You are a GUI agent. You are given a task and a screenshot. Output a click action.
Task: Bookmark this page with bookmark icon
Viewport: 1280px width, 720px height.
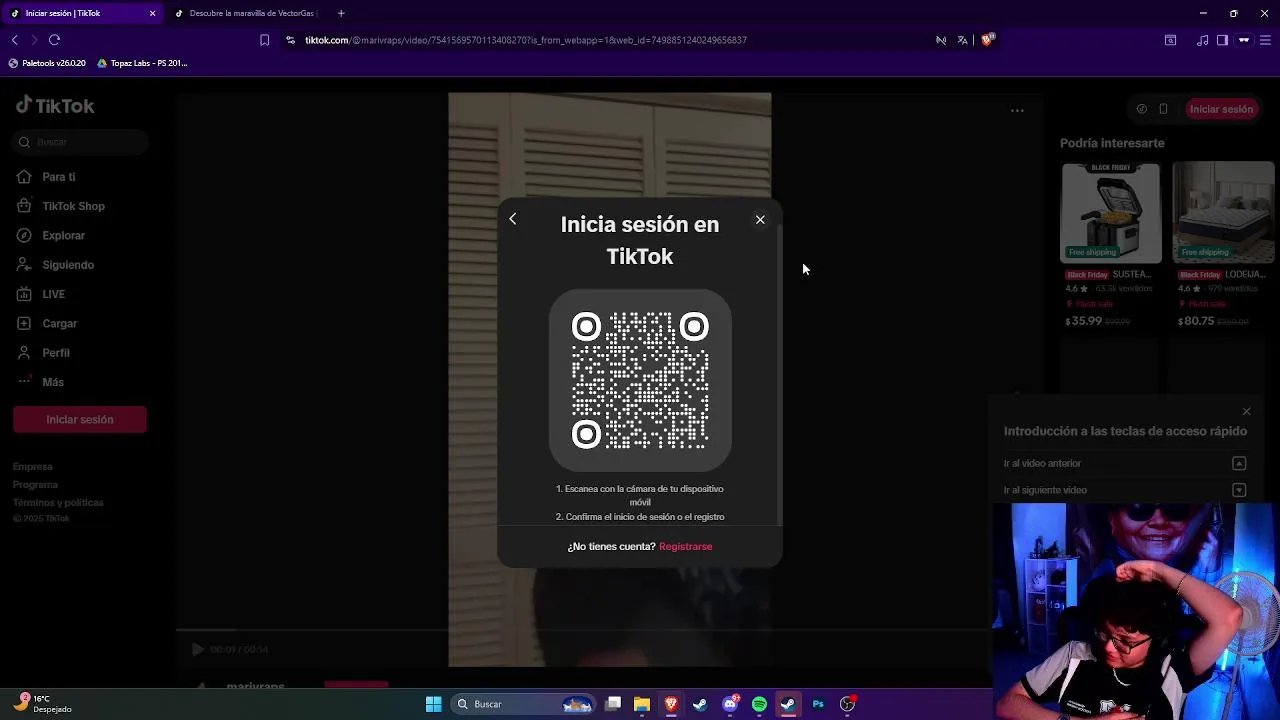point(264,40)
